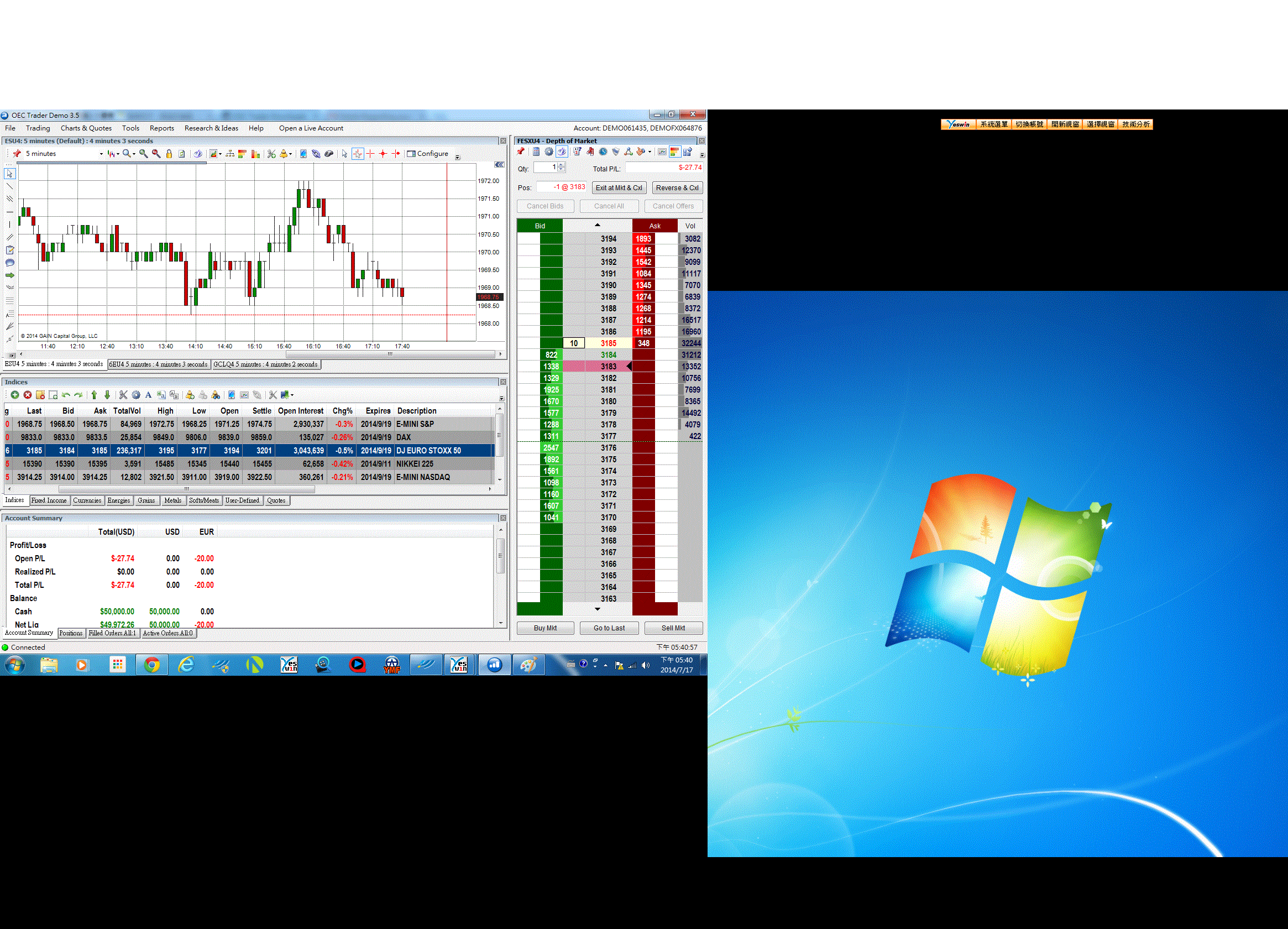The height and width of the screenshot is (929, 1288).
Task: Click the Configure button in chart toolbar
Action: (x=428, y=154)
